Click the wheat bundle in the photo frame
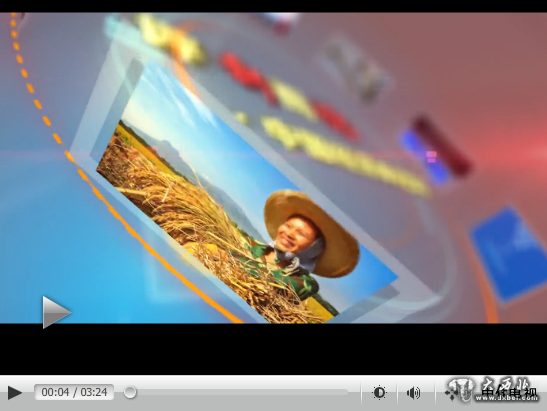Viewport: 547px width, 411px height. [x=195, y=209]
